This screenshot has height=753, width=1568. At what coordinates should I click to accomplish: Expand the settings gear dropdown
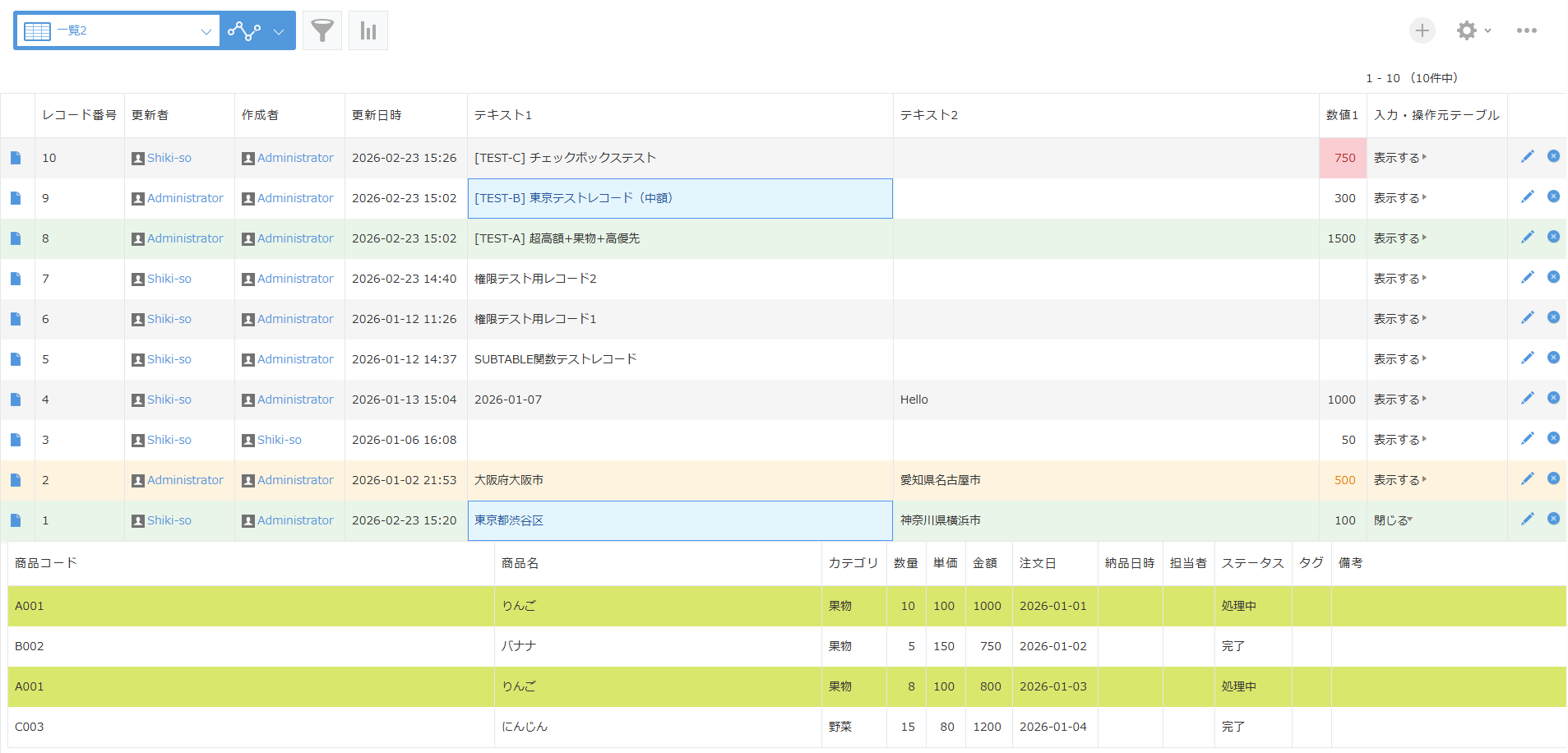point(1473,30)
